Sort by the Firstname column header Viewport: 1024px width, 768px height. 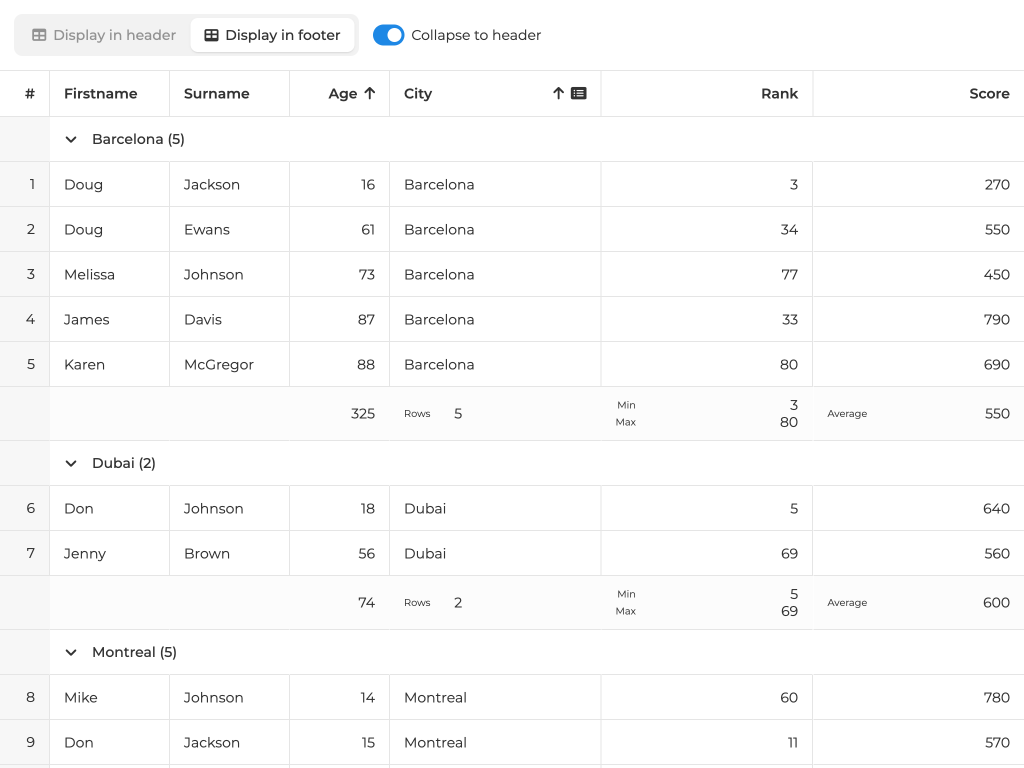click(x=100, y=93)
